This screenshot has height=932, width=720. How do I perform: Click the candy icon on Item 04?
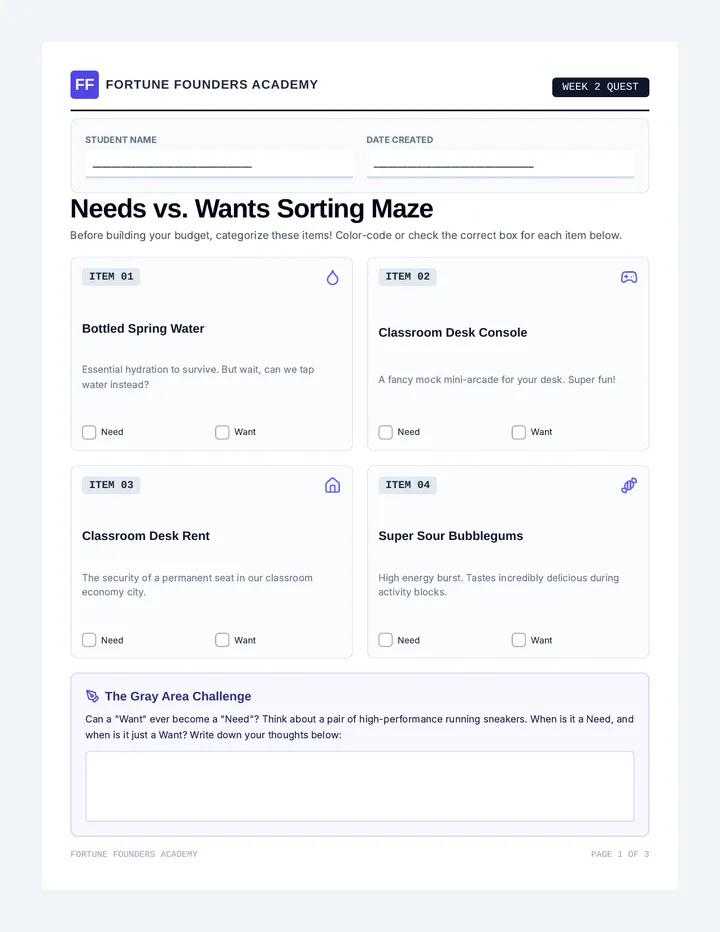pyautogui.click(x=629, y=486)
